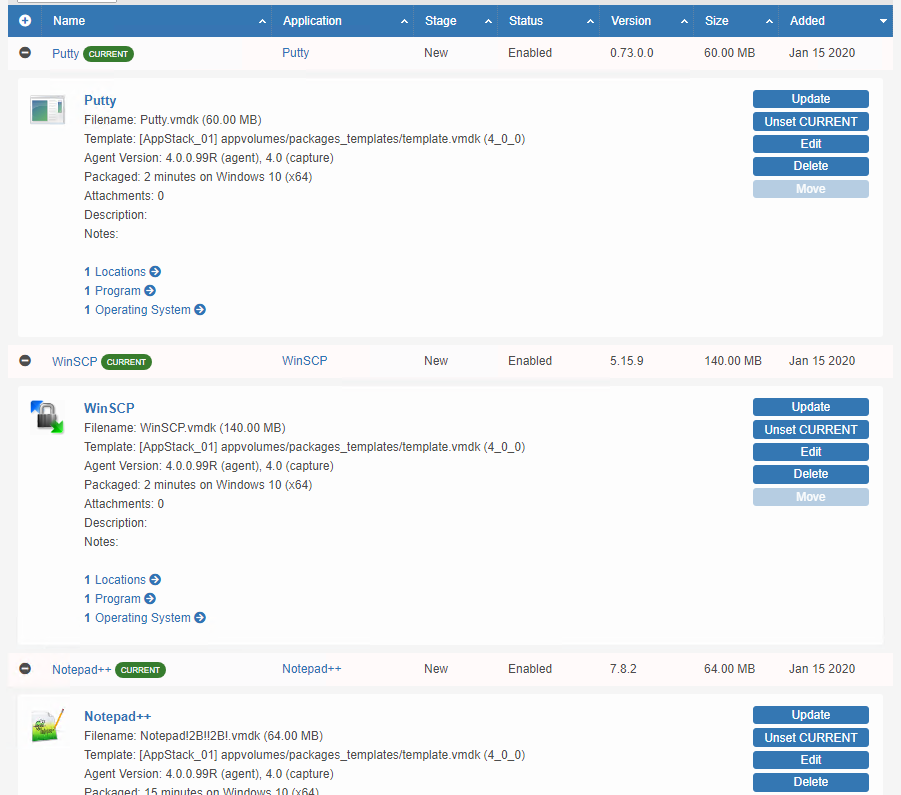Screen dimensions: 901x795
Task: Sort by Stage column header
Action: [456, 21]
